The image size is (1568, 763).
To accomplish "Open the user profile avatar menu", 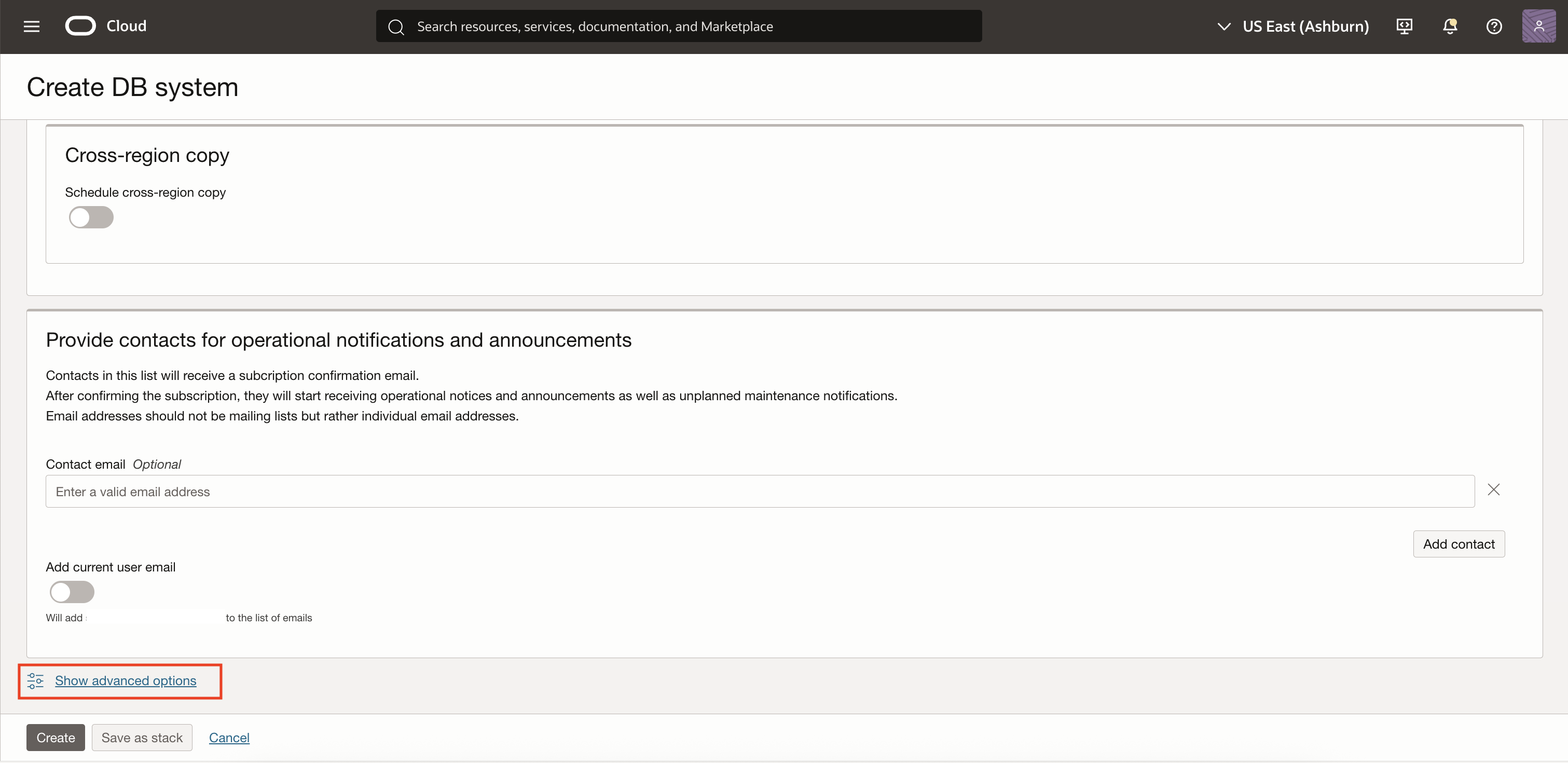I will [x=1539, y=26].
